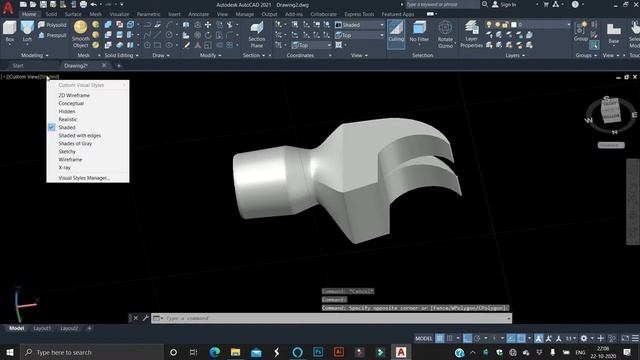The width and height of the screenshot is (640, 360).
Task: Click the ViewCube in viewport
Action: pyautogui.click(x=611, y=110)
